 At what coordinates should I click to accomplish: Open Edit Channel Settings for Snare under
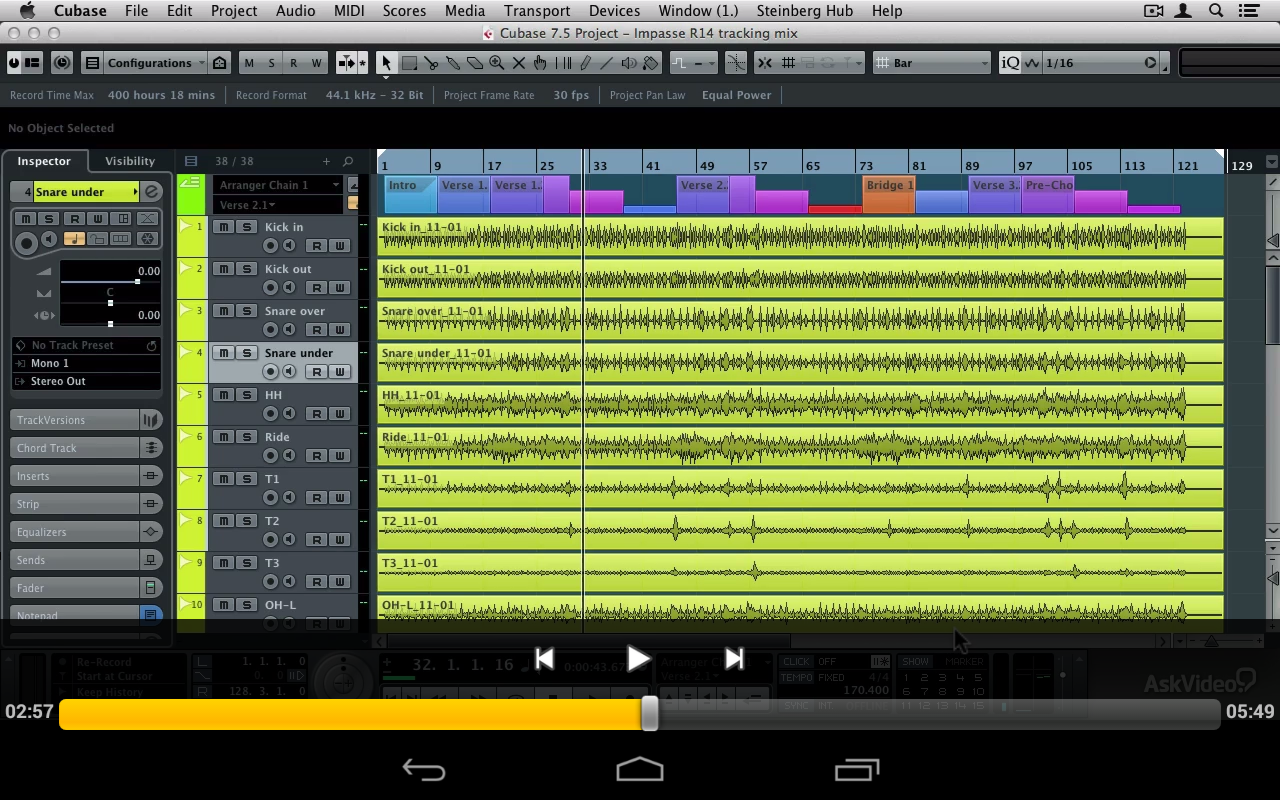[x=152, y=192]
